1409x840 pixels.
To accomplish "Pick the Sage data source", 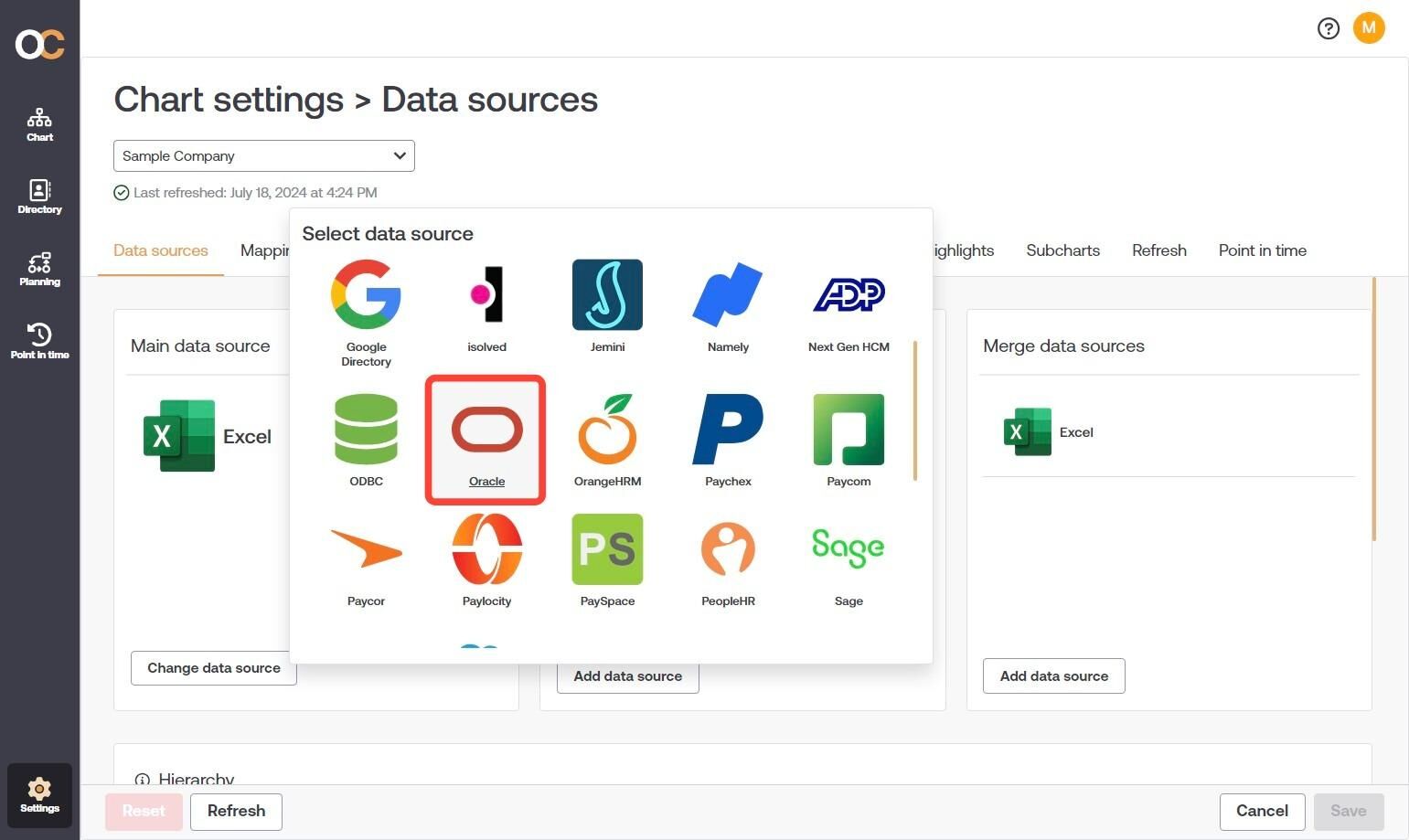I will point(849,559).
